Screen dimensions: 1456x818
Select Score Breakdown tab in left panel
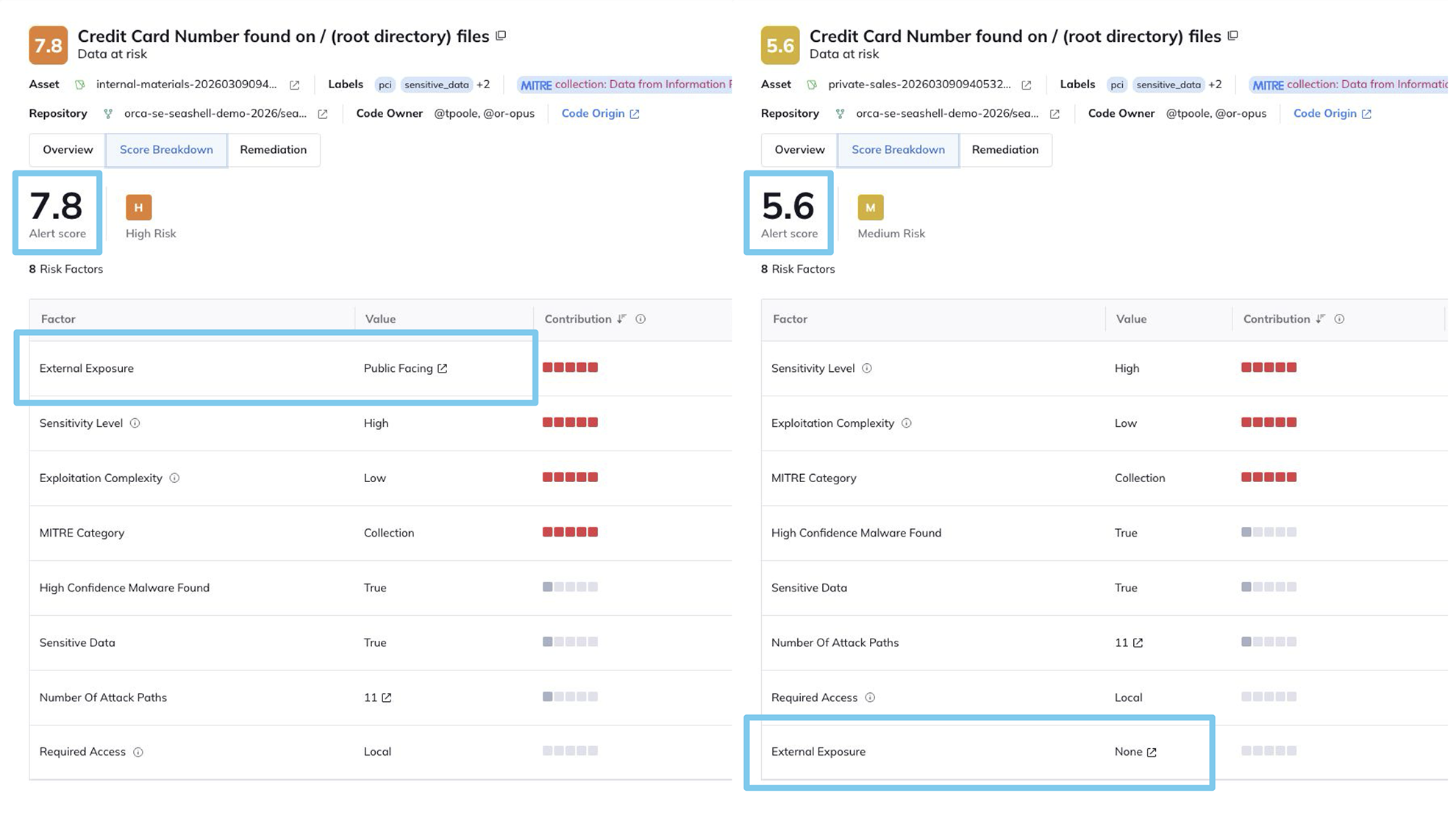tap(166, 150)
